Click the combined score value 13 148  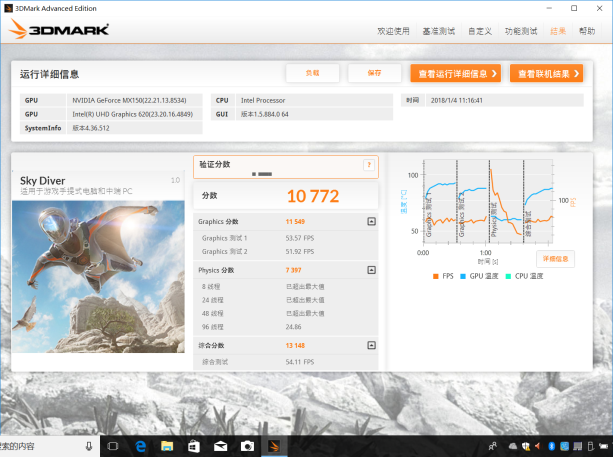point(295,346)
